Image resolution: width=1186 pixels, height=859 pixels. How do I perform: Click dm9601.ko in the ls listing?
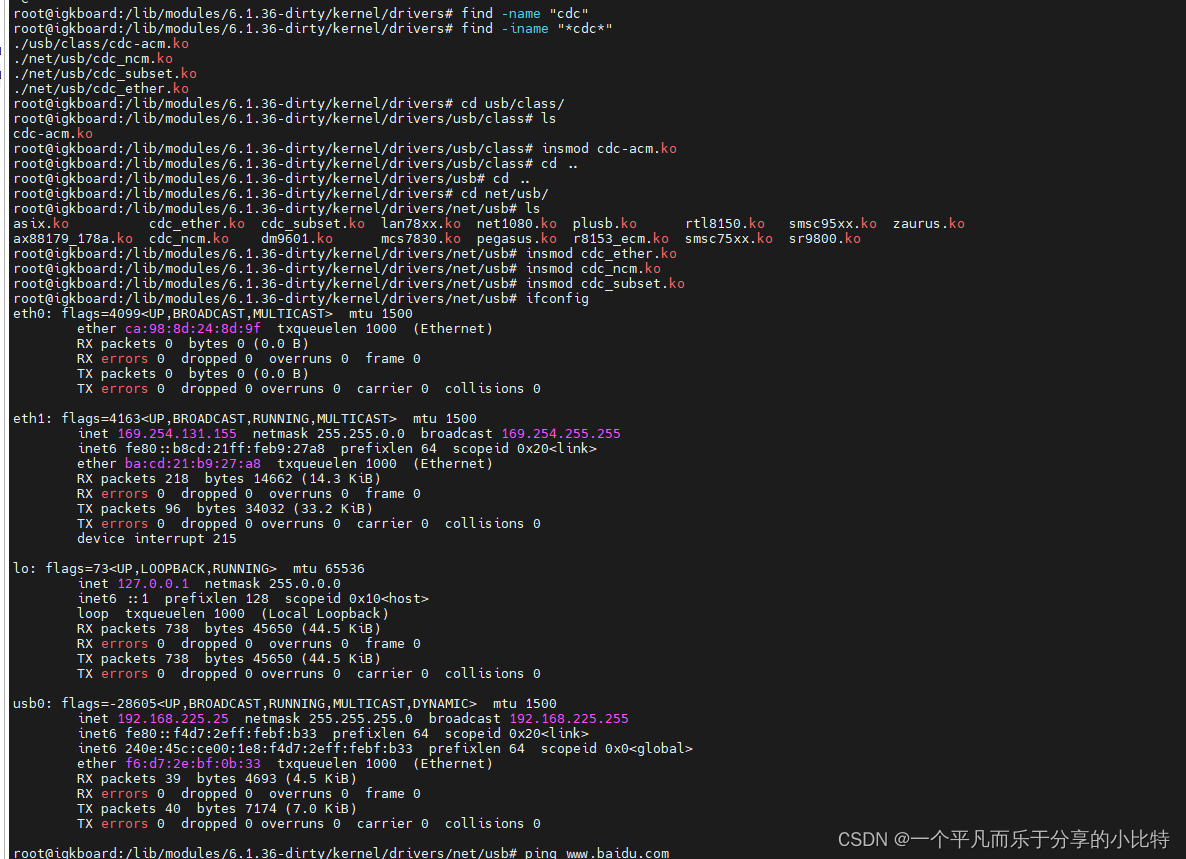(x=296, y=239)
